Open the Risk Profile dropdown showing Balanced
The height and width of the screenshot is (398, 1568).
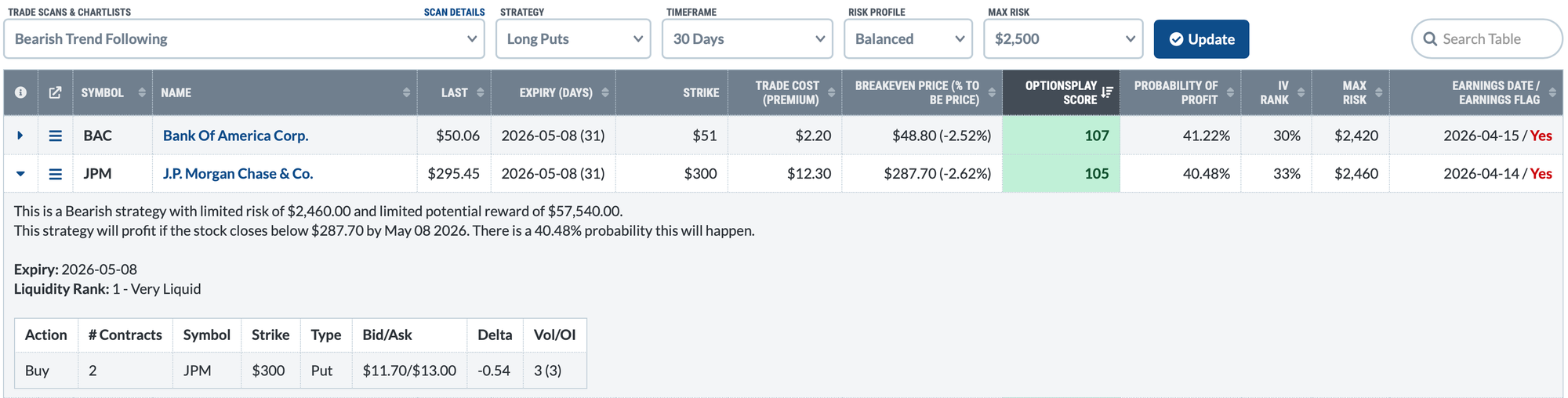pos(908,39)
